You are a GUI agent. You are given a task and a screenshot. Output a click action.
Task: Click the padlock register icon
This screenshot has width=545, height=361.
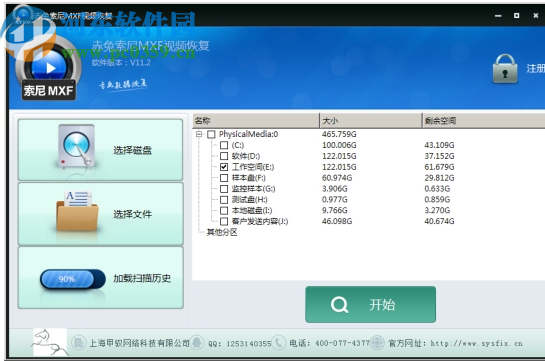[x=505, y=69]
